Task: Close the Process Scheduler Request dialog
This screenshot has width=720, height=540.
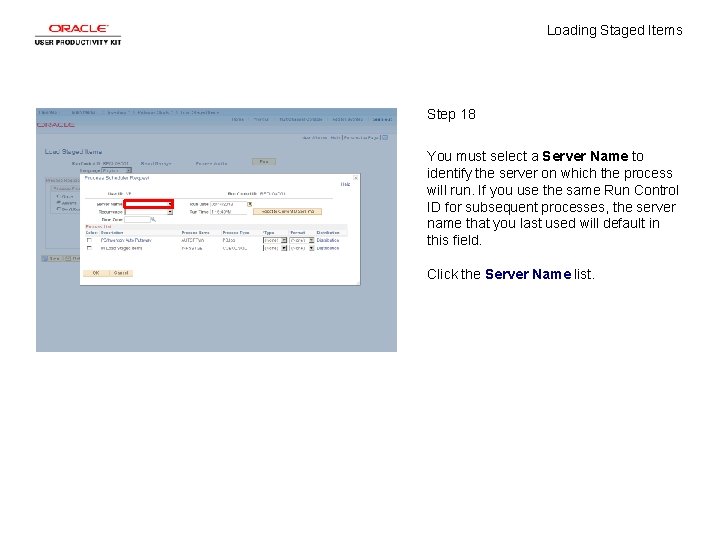Action: click(355, 178)
